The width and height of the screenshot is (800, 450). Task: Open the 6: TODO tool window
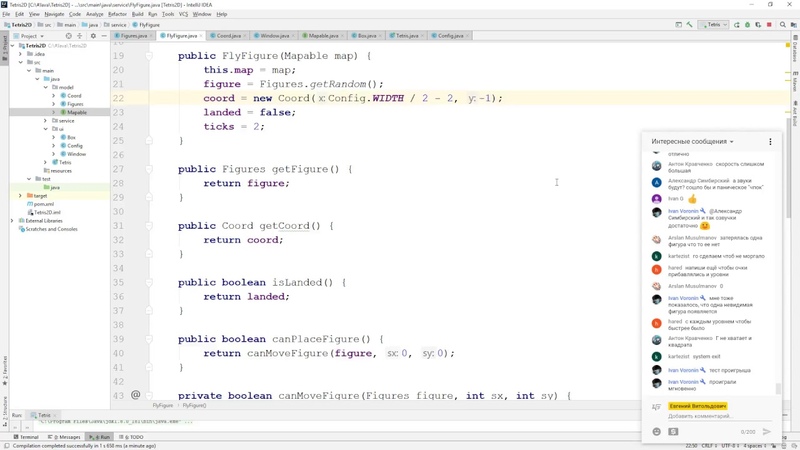pyautogui.click(x=132, y=437)
